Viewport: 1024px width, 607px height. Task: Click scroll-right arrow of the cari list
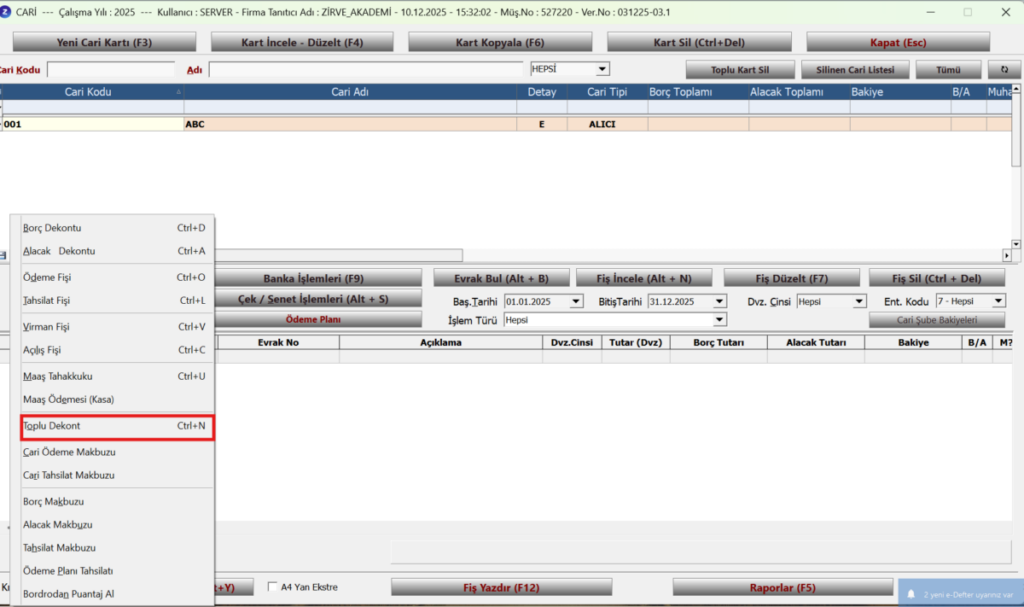coord(1006,255)
